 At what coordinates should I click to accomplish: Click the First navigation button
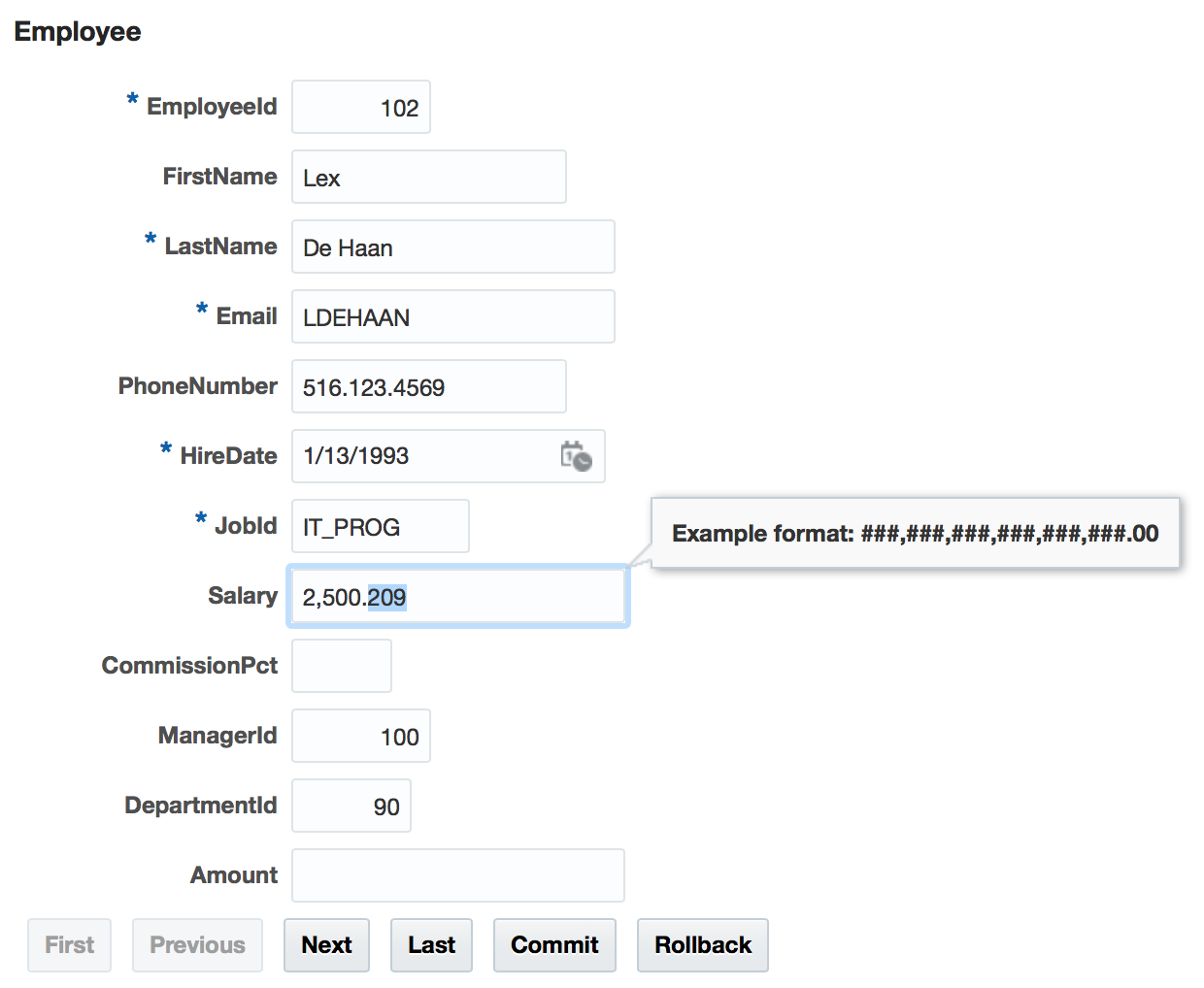70,944
